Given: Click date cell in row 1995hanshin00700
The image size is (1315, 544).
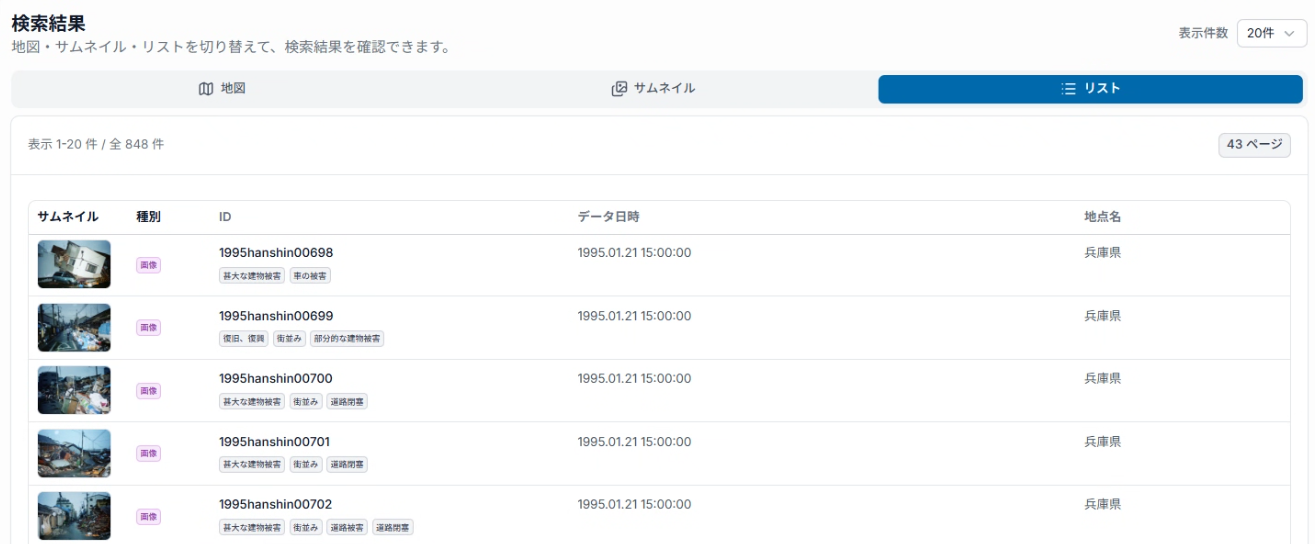Looking at the screenshot, I should [634, 379].
